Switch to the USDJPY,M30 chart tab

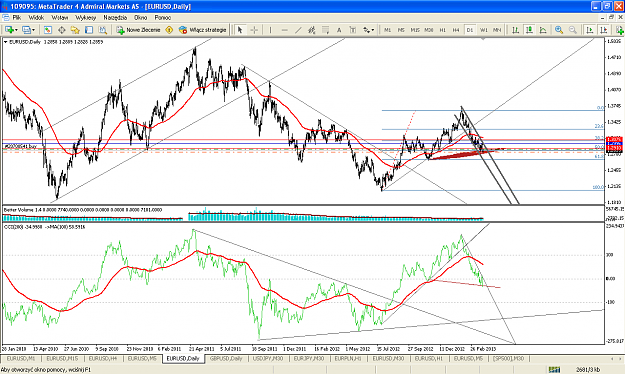pyautogui.click(x=268, y=359)
